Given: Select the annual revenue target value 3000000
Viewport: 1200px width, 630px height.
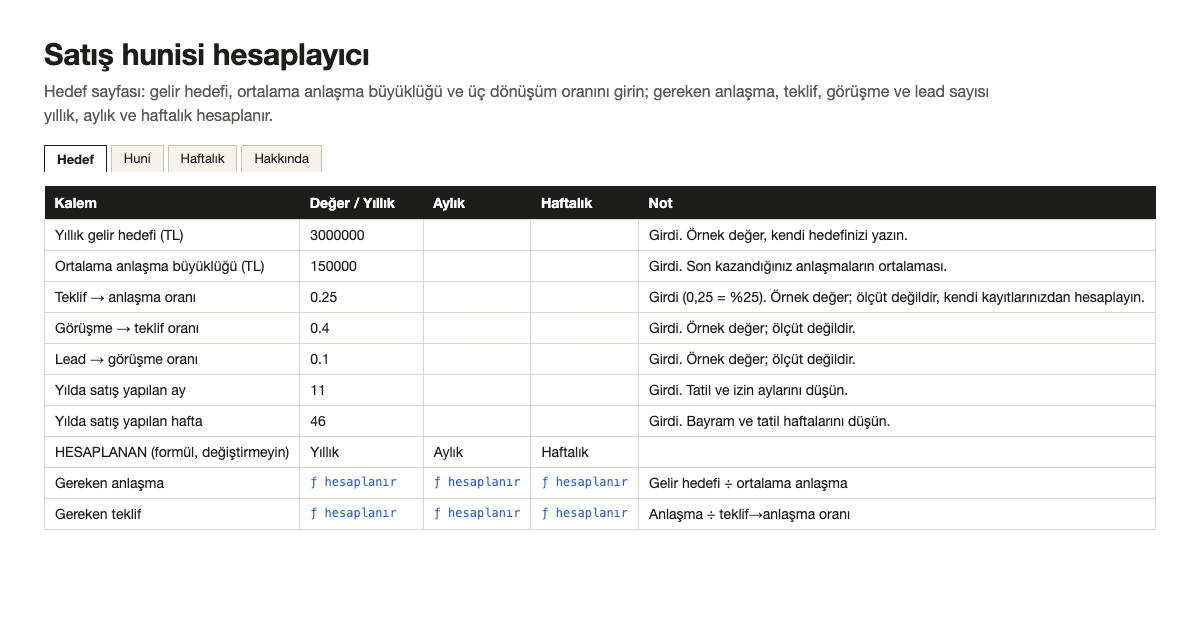Looking at the screenshot, I should [x=361, y=235].
